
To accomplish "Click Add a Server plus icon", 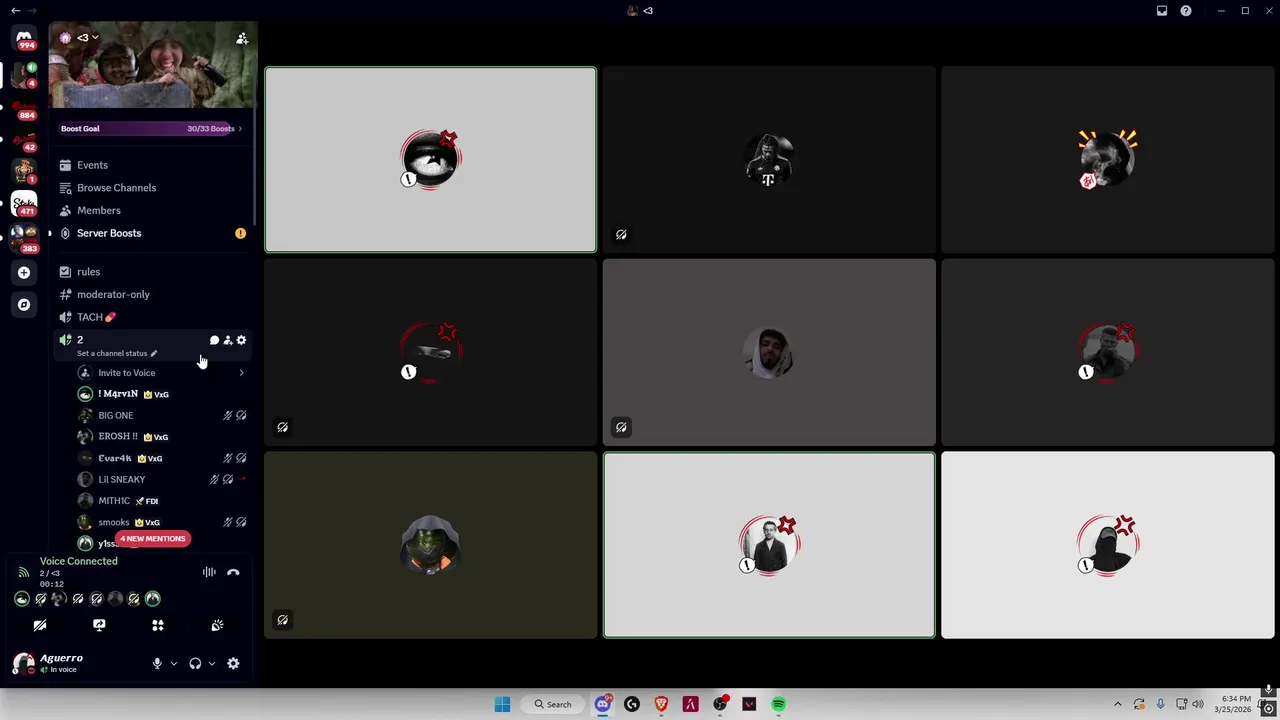I will (24, 272).
